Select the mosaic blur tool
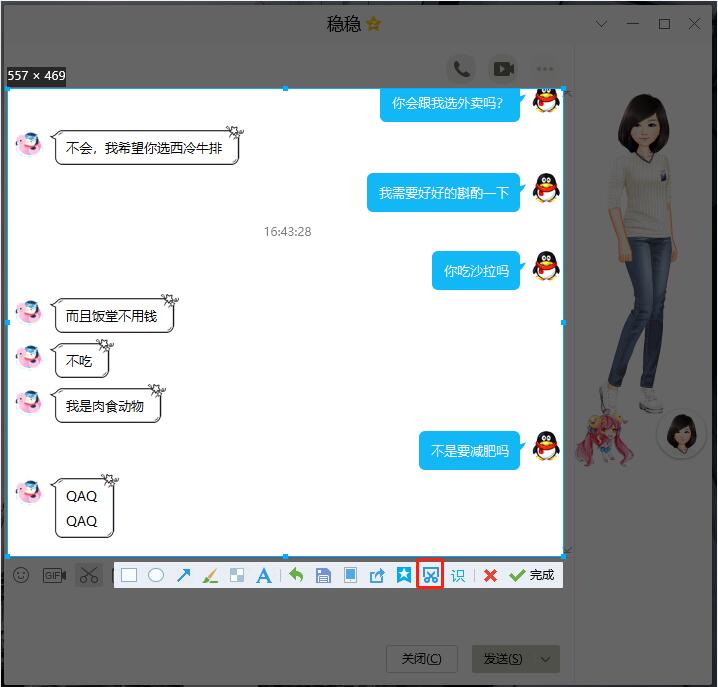Image resolution: width=718 pixels, height=687 pixels. click(237, 575)
